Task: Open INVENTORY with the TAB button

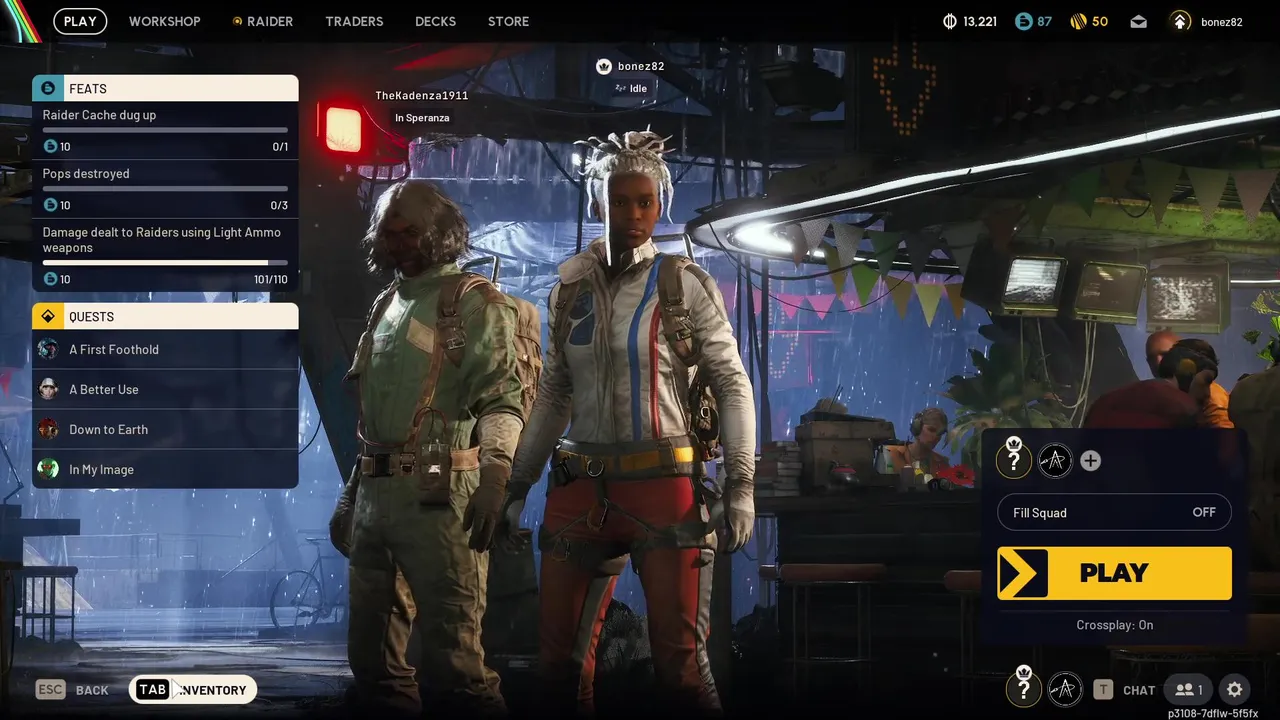Action: [193, 689]
